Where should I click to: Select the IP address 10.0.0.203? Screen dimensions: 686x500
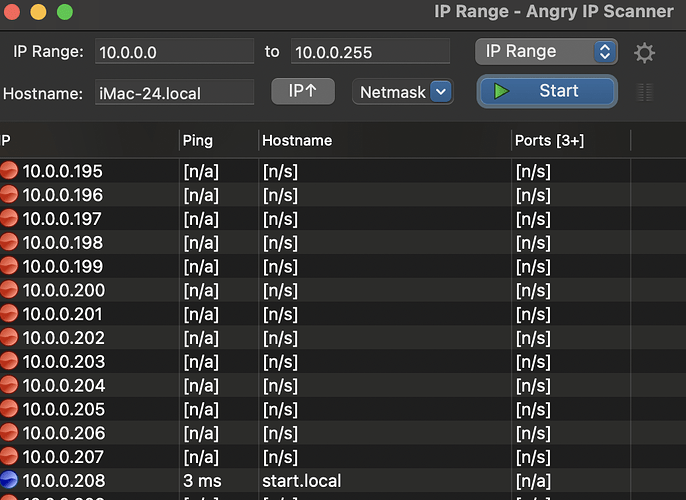64,362
